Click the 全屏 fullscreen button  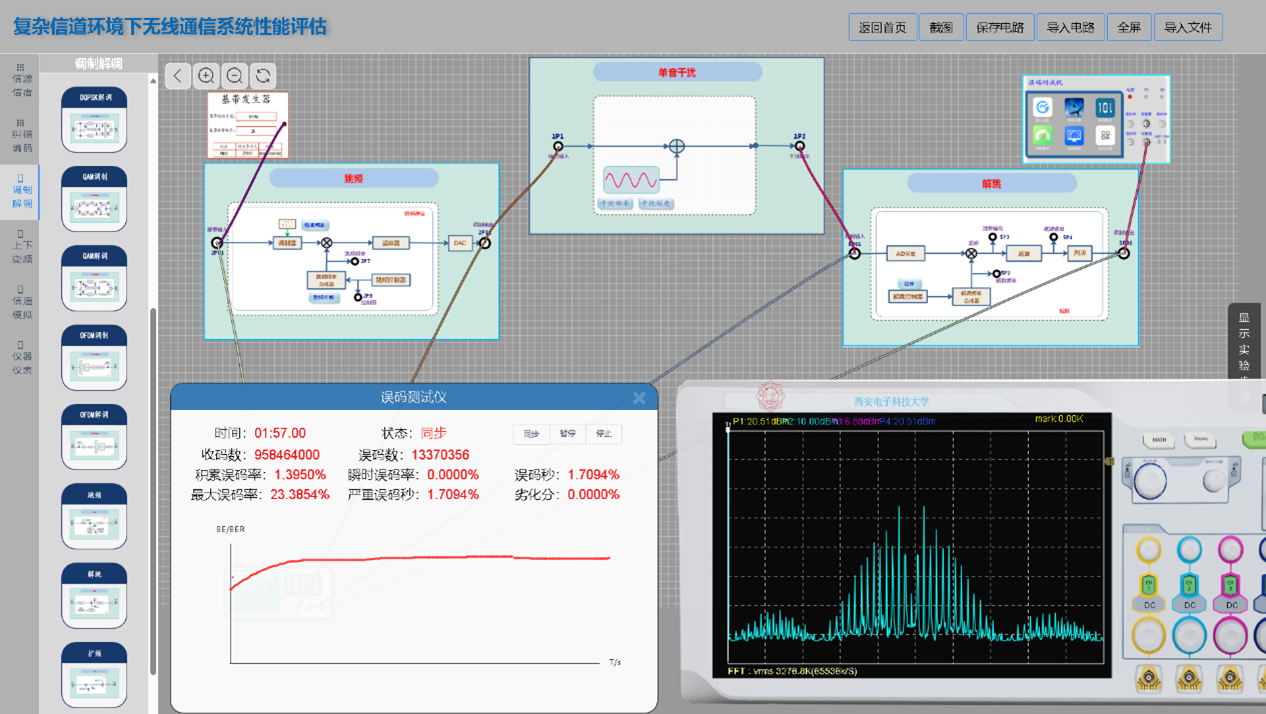point(1128,27)
